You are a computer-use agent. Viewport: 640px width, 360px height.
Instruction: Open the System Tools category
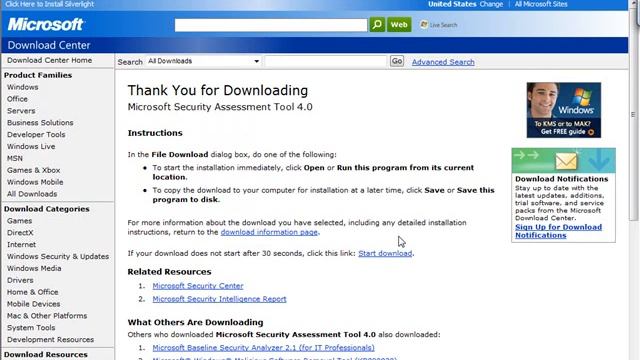tap(31, 327)
